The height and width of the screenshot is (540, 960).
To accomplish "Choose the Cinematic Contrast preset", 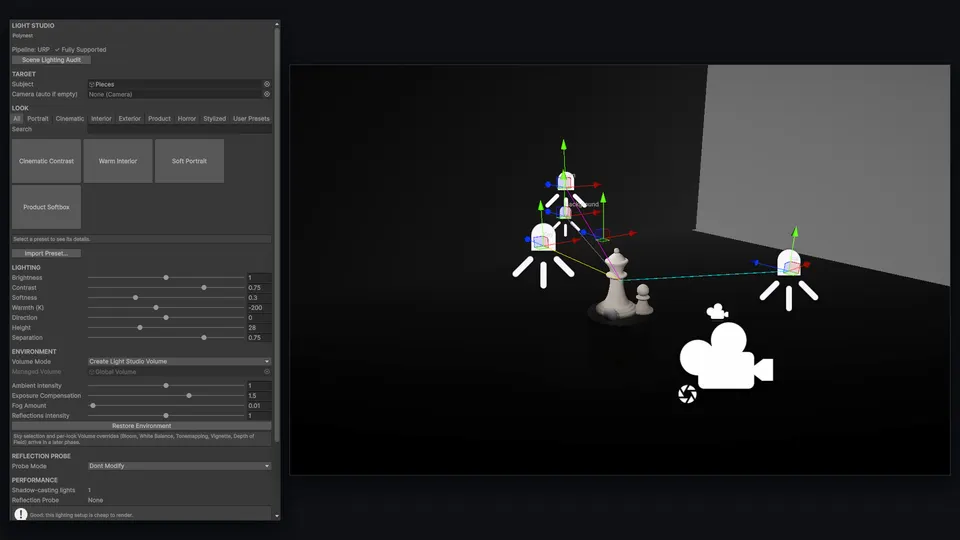I will point(47,161).
